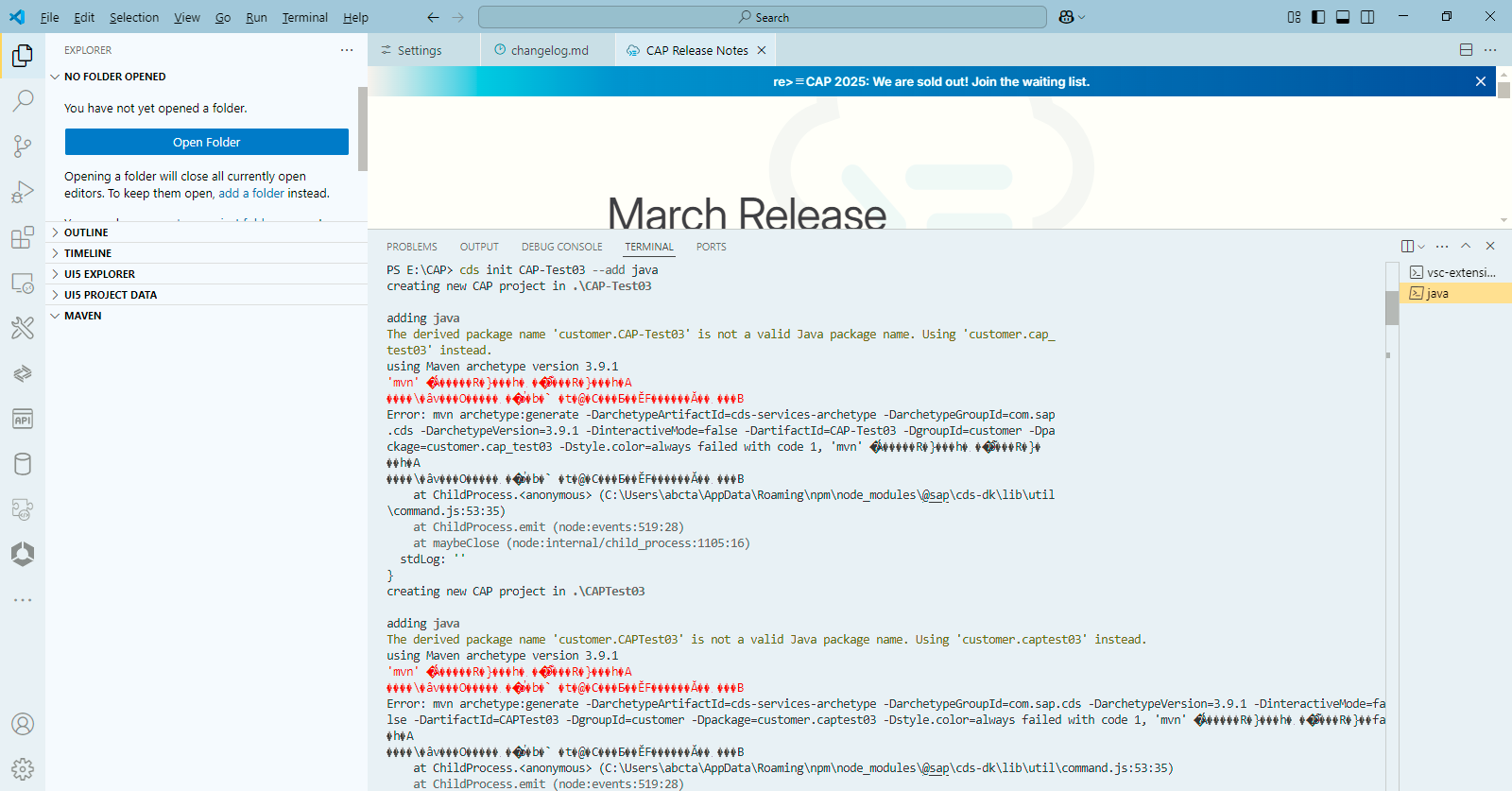Switch to the Debug Console tab
This screenshot has width=1512, height=791.
(561, 247)
